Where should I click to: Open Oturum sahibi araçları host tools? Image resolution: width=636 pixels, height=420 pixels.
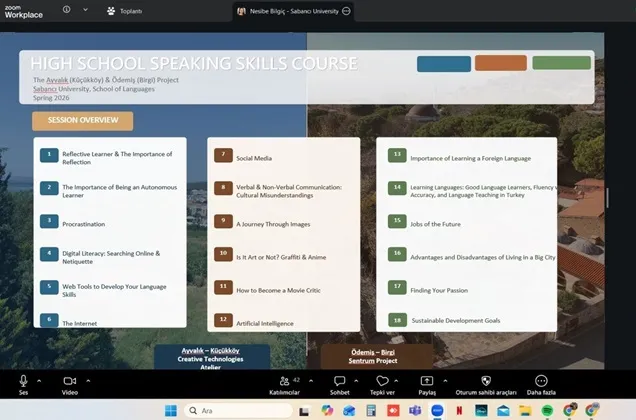coord(486,381)
